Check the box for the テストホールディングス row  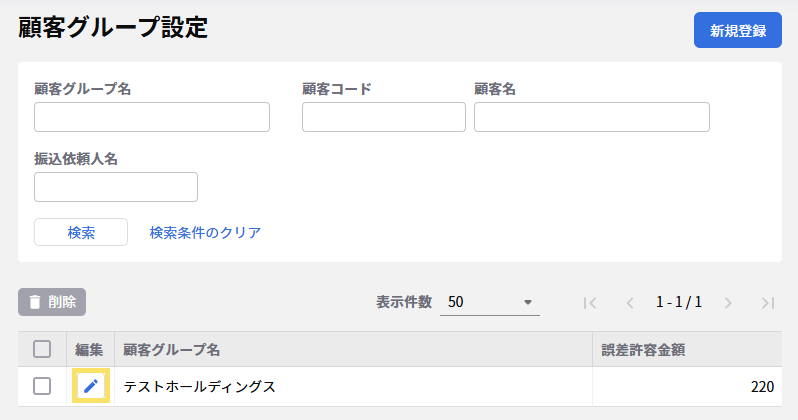click(x=42, y=386)
